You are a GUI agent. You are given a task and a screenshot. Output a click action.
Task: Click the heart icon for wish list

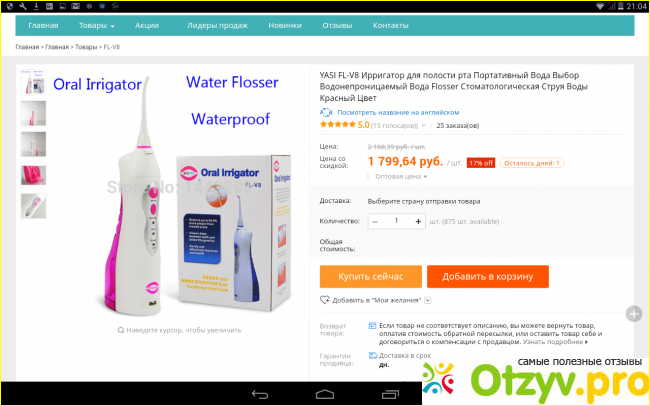pos(325,300)
